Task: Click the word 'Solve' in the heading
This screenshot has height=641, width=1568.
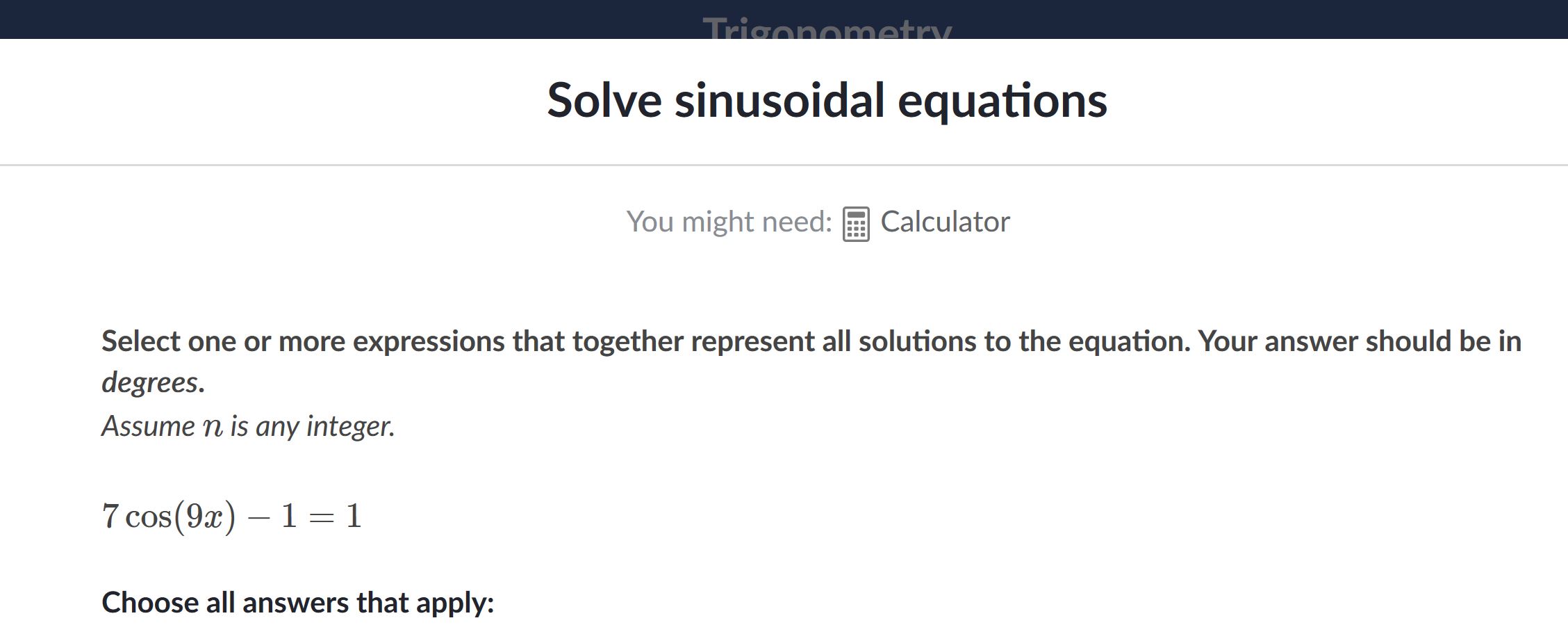Action: pos(604,100)
